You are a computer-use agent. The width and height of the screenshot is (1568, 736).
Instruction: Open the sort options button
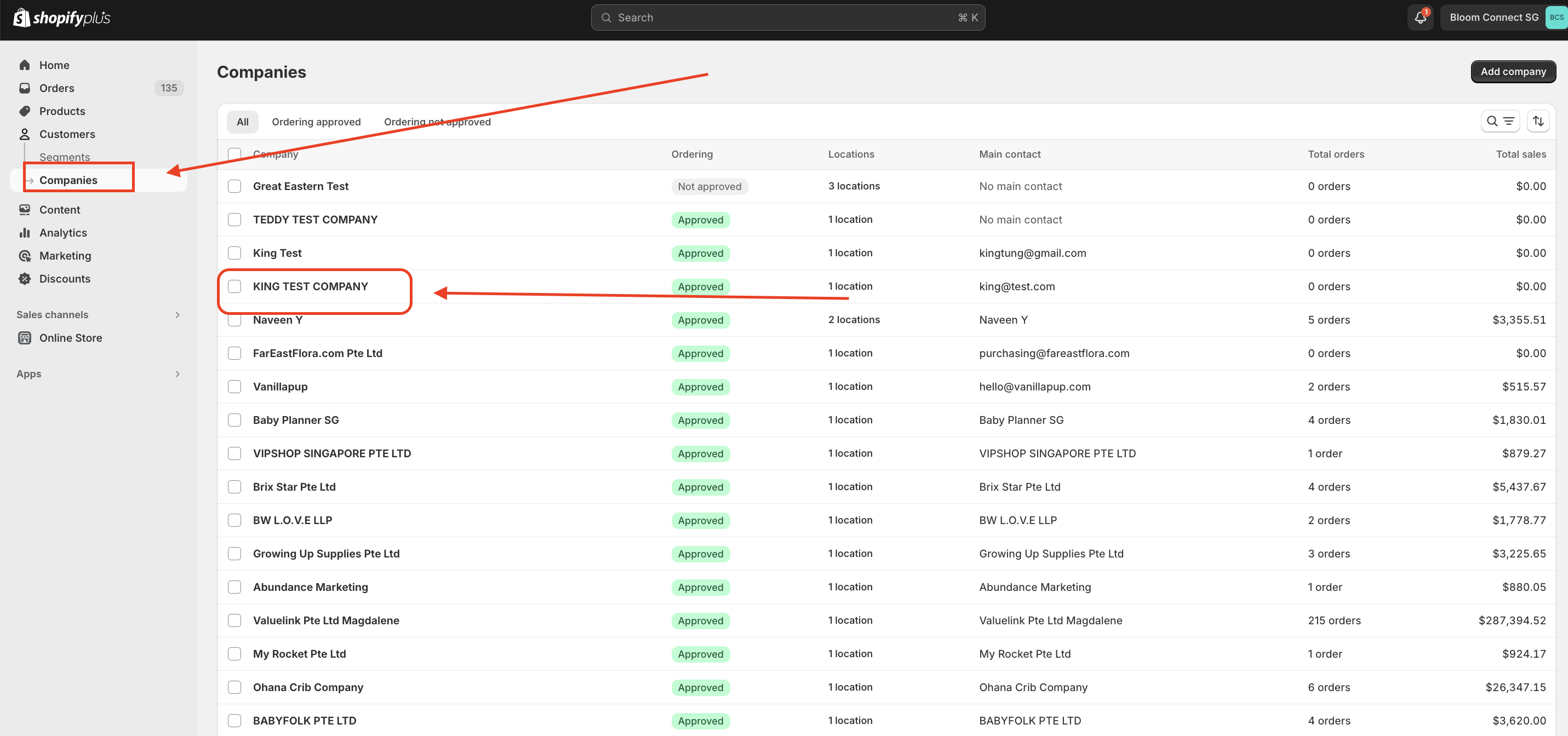(1538, 121)
